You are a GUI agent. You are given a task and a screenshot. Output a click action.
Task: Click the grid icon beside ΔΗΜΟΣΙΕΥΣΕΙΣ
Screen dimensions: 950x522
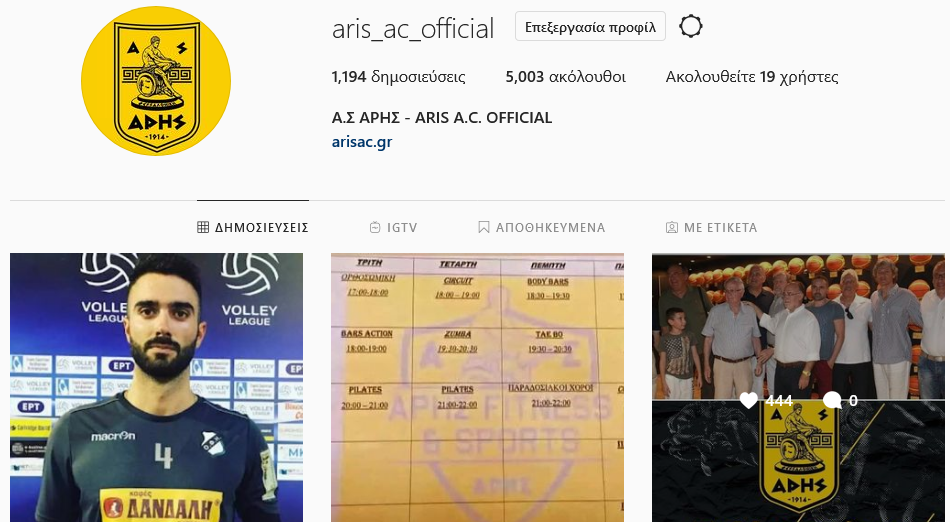coord(203,227)
